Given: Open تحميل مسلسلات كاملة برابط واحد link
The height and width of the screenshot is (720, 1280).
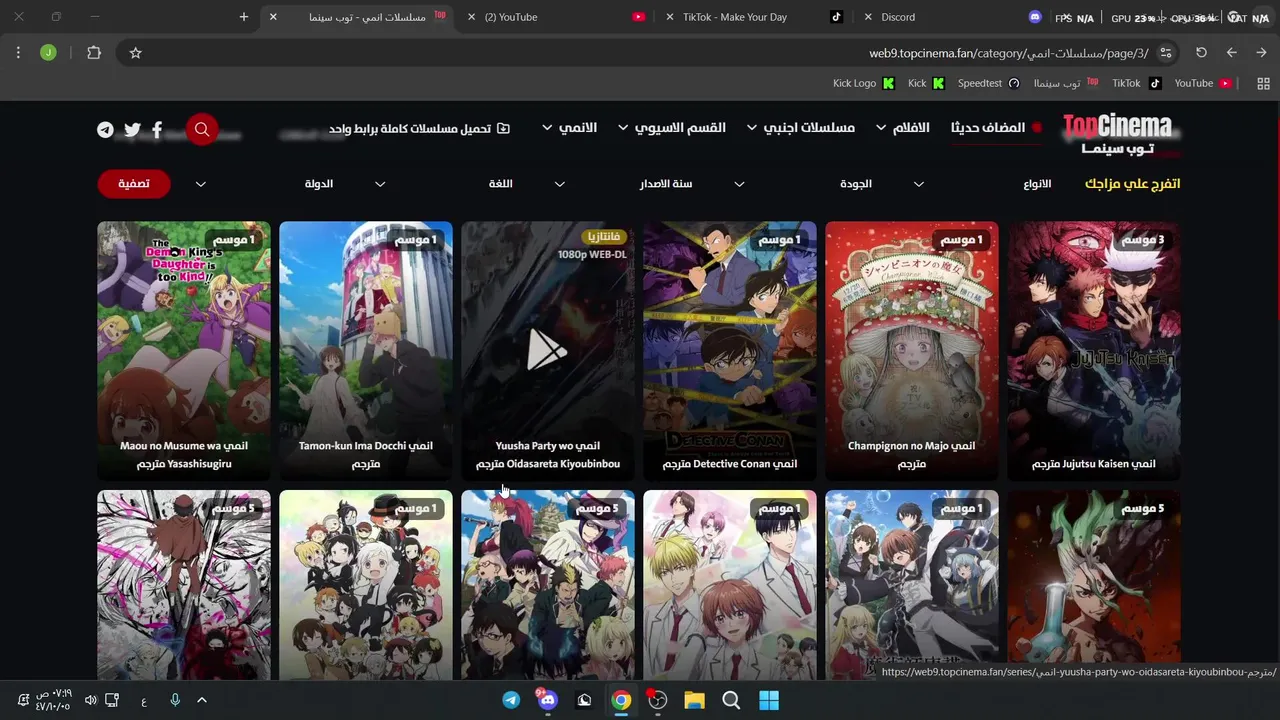Looking at the screenshot, I should (419, 129).
